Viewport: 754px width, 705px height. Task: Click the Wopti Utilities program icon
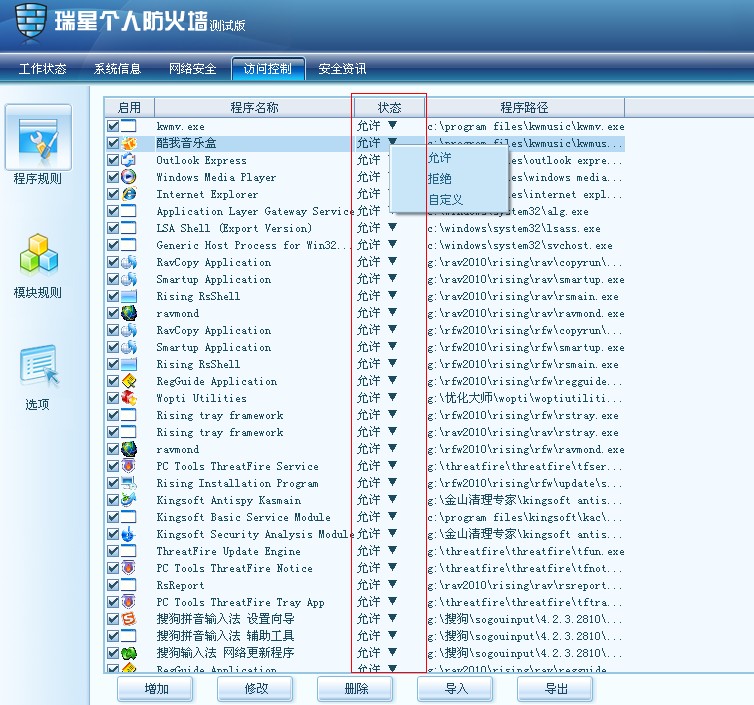coord(128,398)
